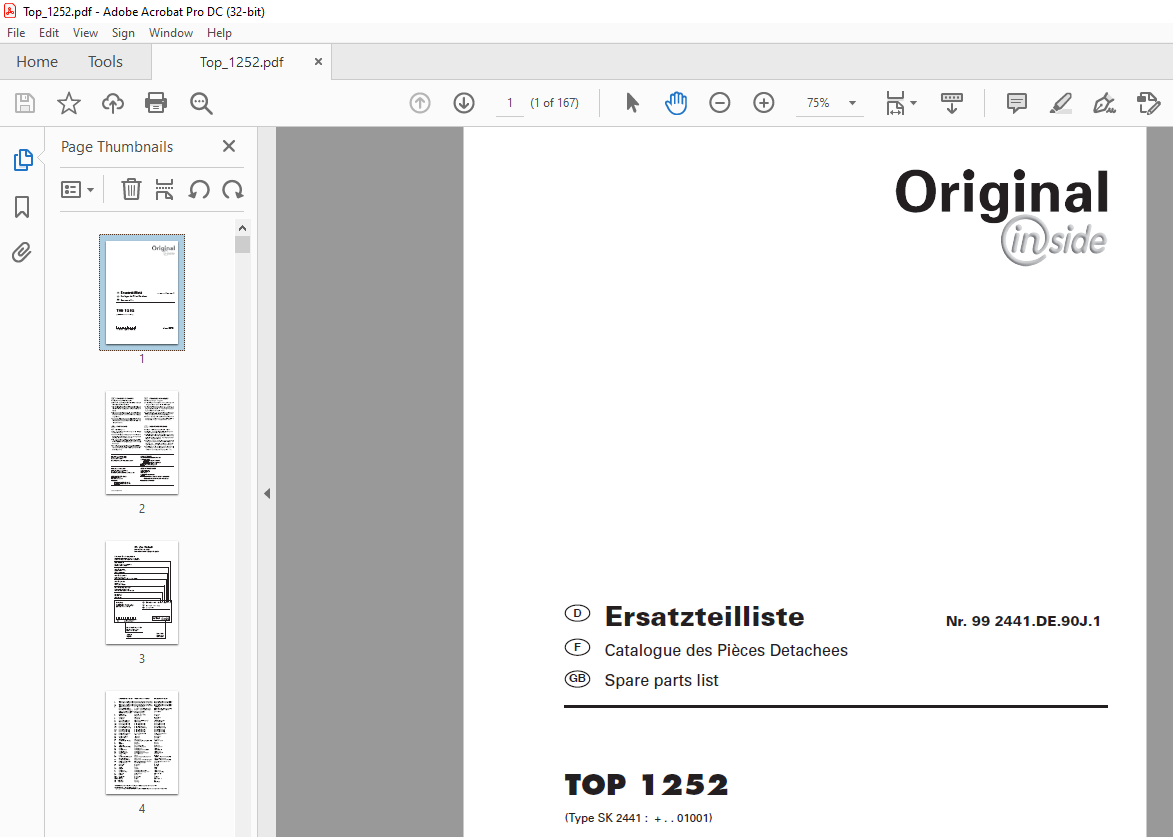1173x837 pixels.
Task: Go to next page arrow
Action: coord(464,103)
